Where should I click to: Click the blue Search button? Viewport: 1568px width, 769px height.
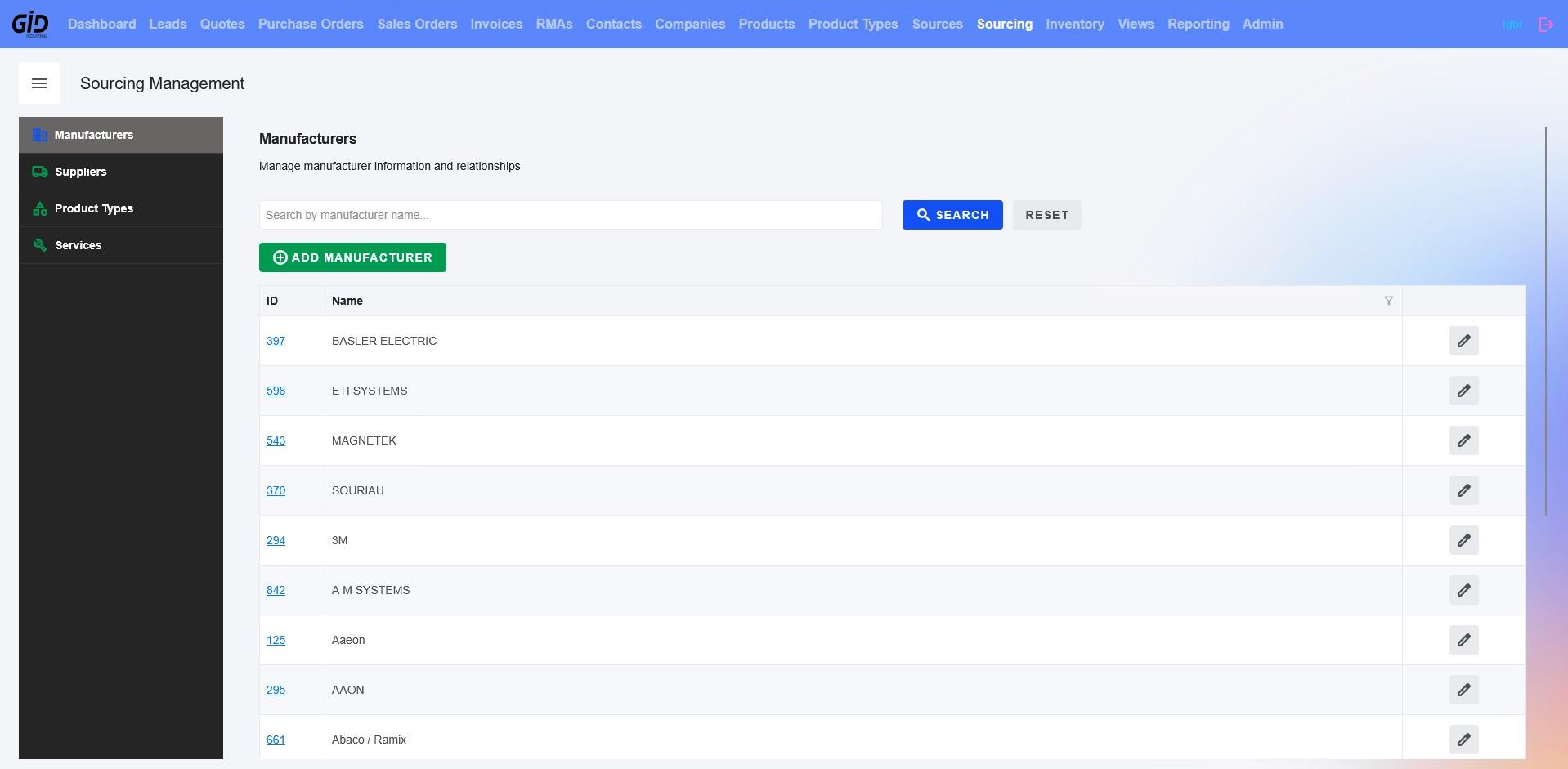(x=952, y=215)
